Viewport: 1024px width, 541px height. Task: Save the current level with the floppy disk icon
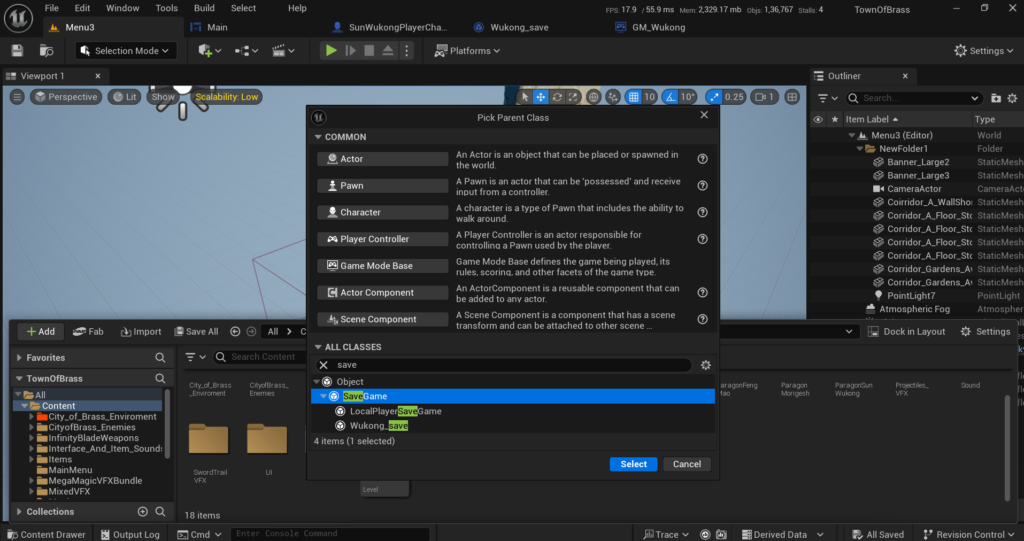tap(17, 51)
